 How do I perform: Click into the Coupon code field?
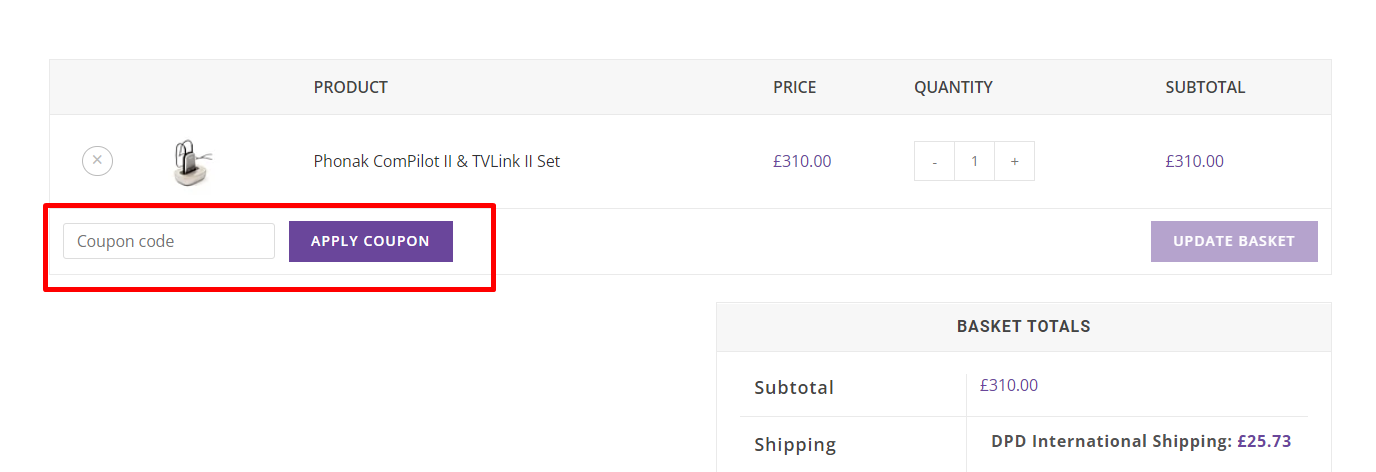point(169,241)
